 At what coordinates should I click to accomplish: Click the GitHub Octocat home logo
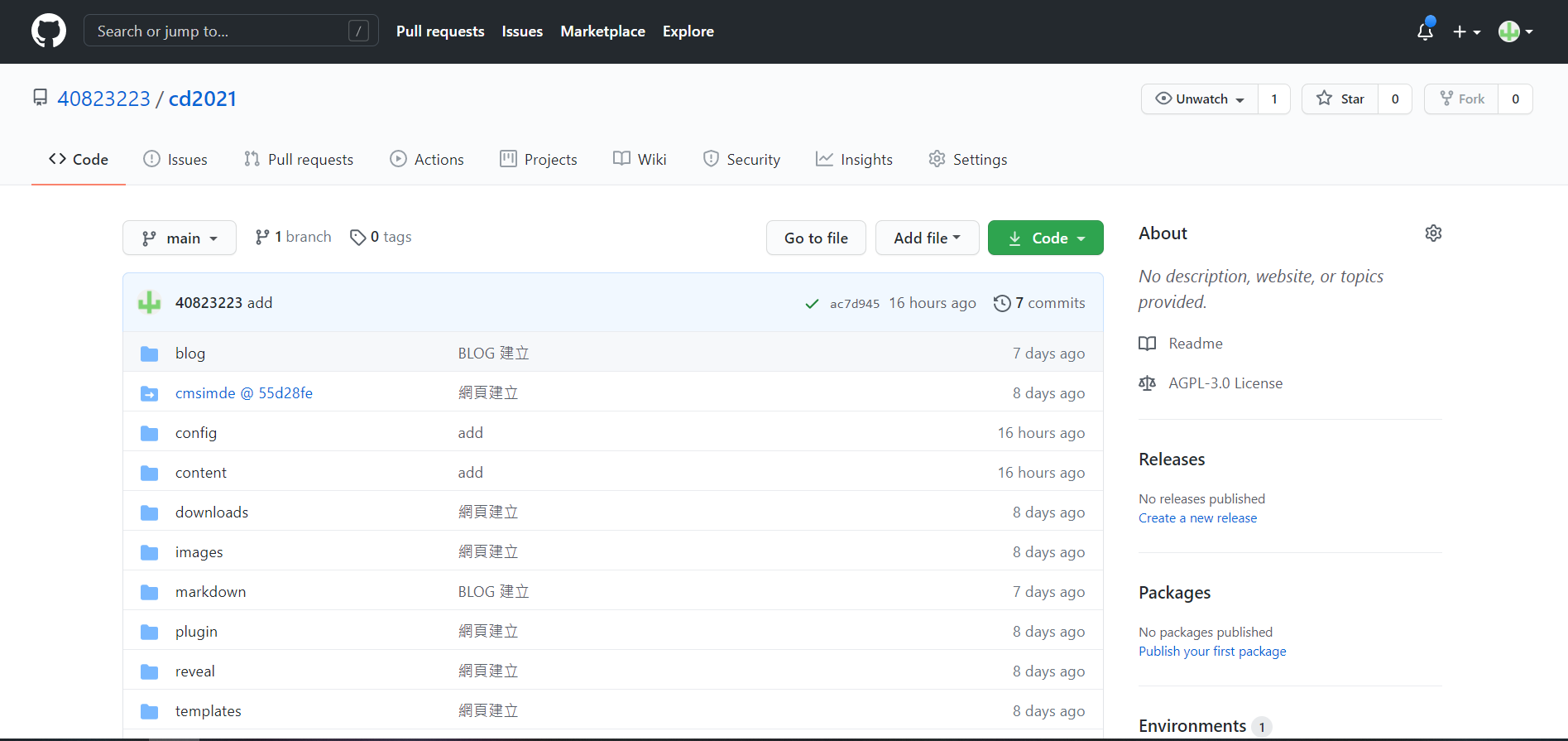point(49,31)
